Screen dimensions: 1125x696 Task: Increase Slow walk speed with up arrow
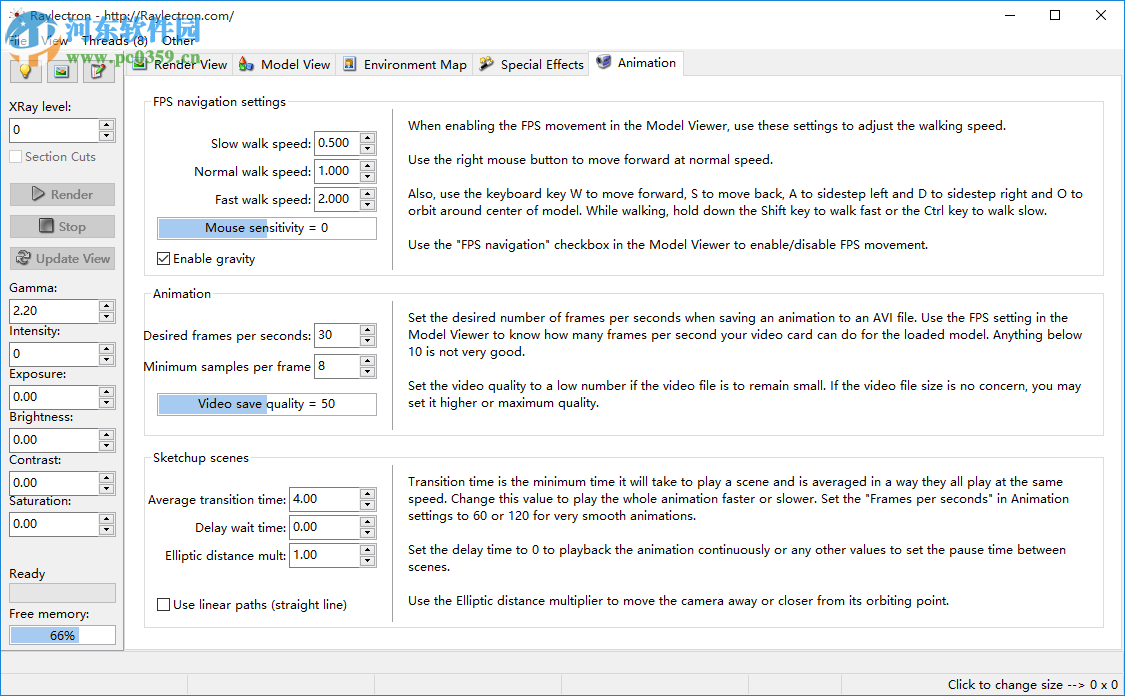(x=367, y=138)
